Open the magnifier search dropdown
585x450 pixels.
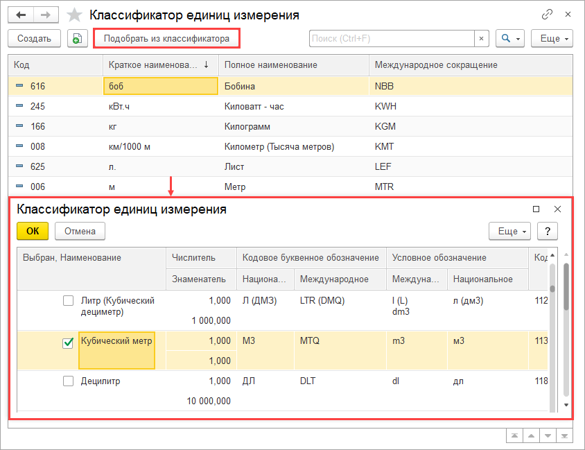click(x=510, y=38)
